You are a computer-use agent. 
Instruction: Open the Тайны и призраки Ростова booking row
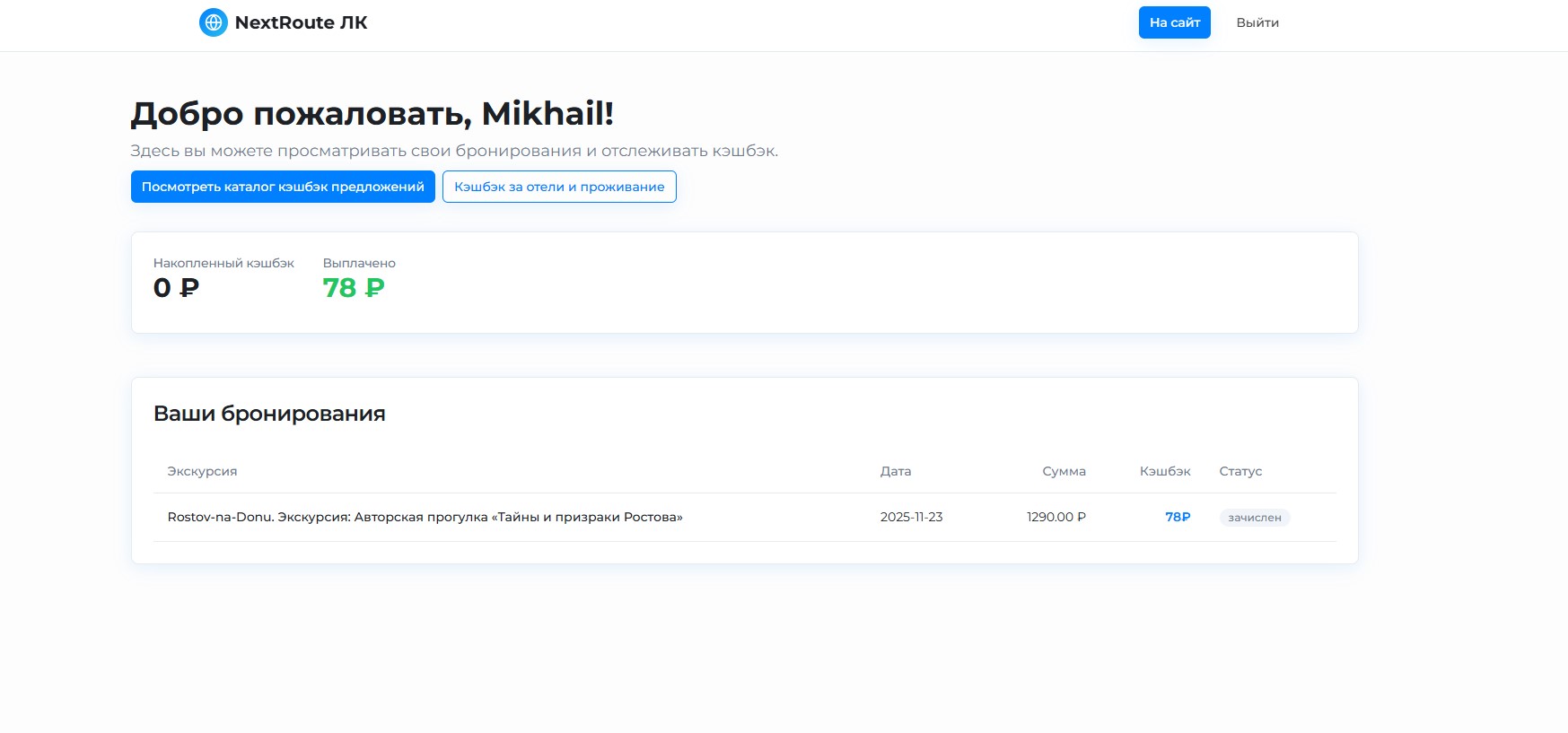[x=425, y=517]
